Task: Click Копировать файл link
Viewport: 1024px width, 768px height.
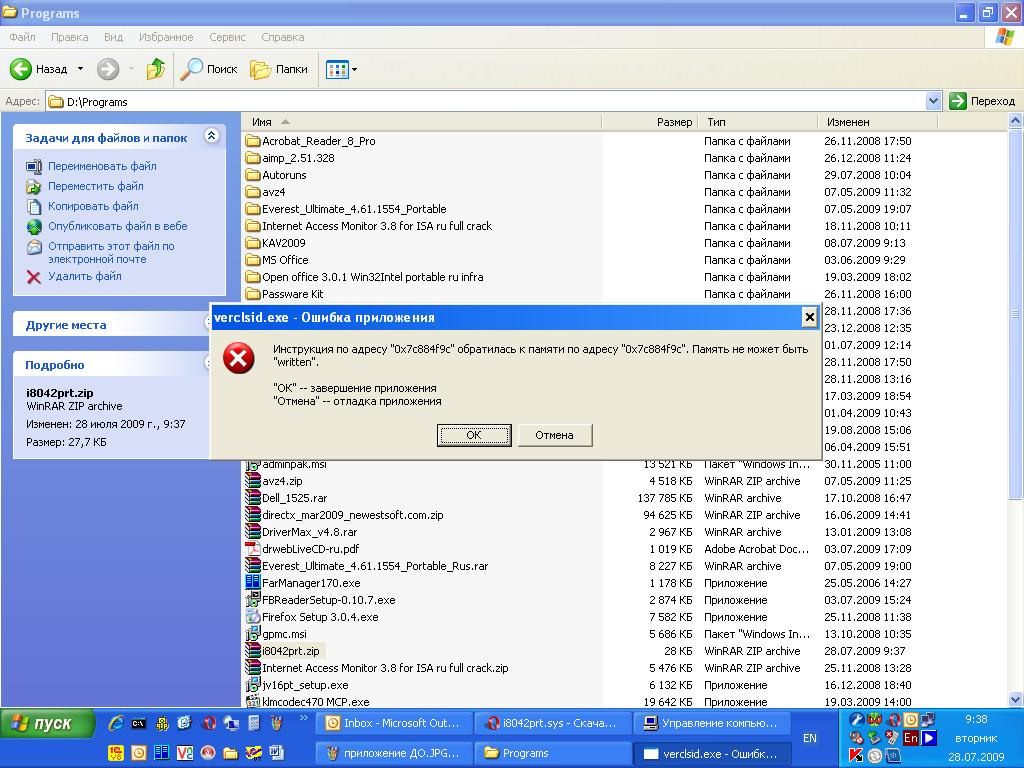Action: pyautogui.click(x=93, y=206)
